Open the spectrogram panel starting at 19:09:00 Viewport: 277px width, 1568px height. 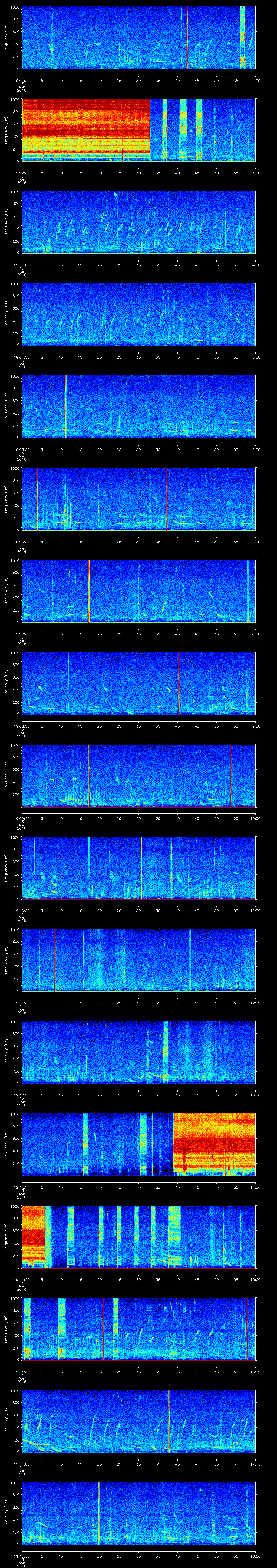(139, 775)
